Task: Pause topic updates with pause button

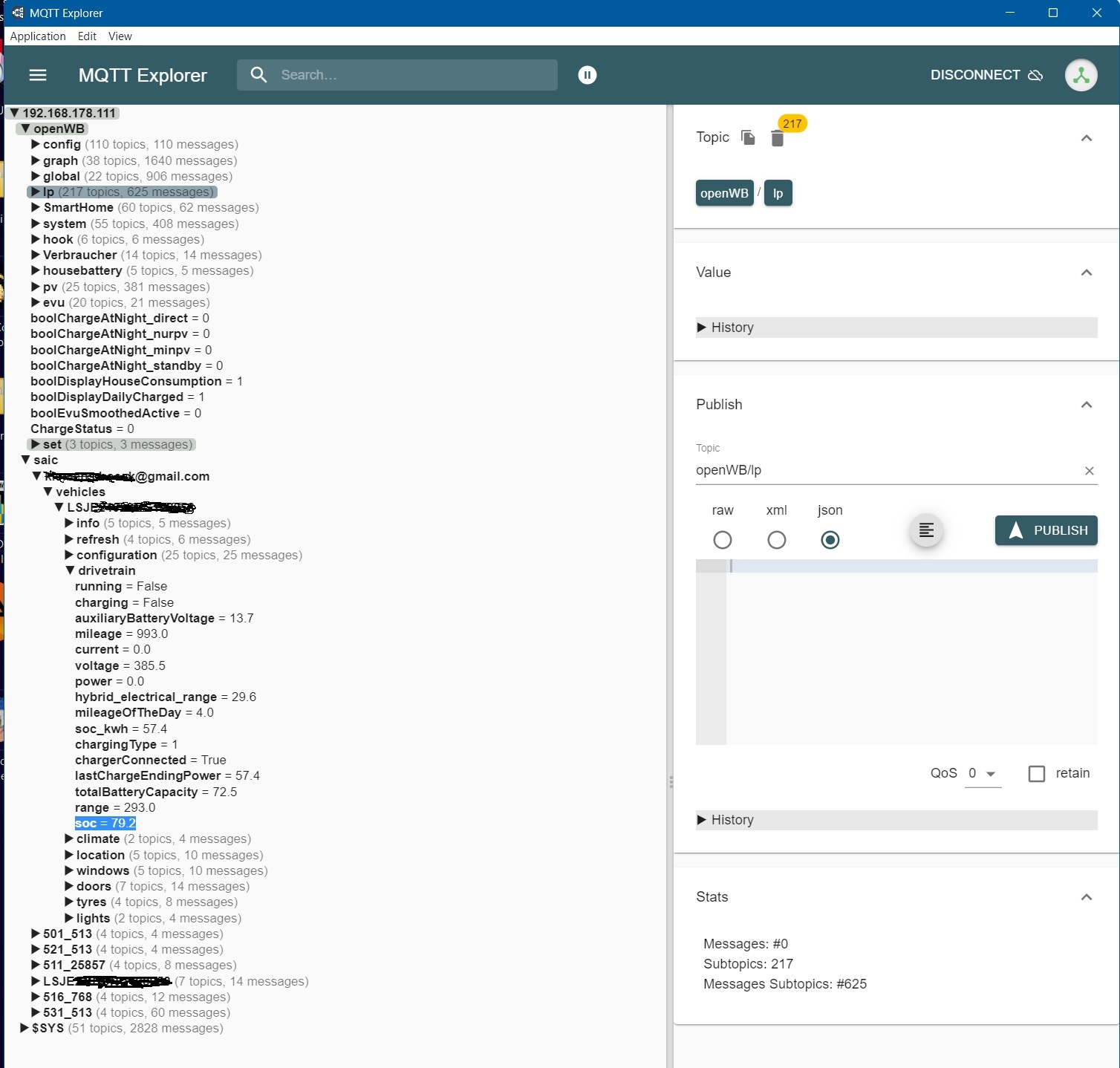Action: (x=587, y=75)
